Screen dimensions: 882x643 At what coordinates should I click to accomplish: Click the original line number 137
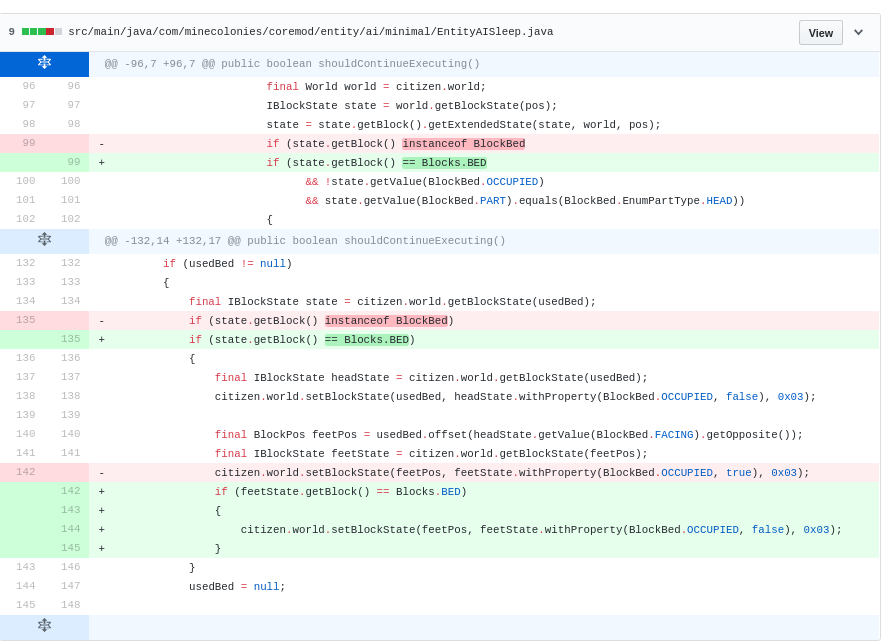pyautogui.click(x=25, y=377)
